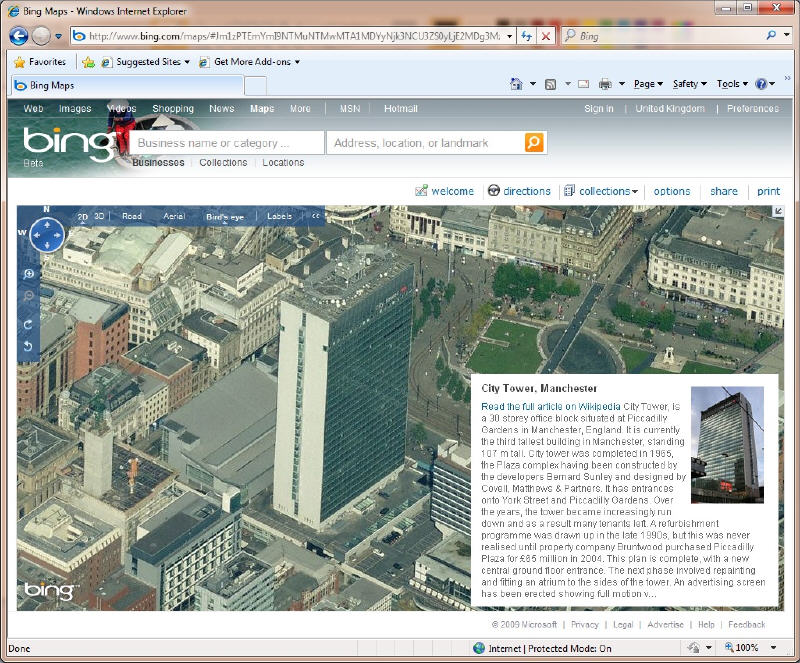Screen dimensions: 800x663
Task: Click Read the full article on Wikipedia
Action: (551, 407)
